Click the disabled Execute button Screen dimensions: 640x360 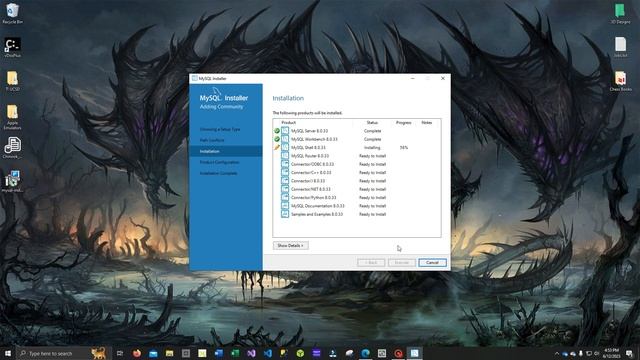tap(402, 262)
